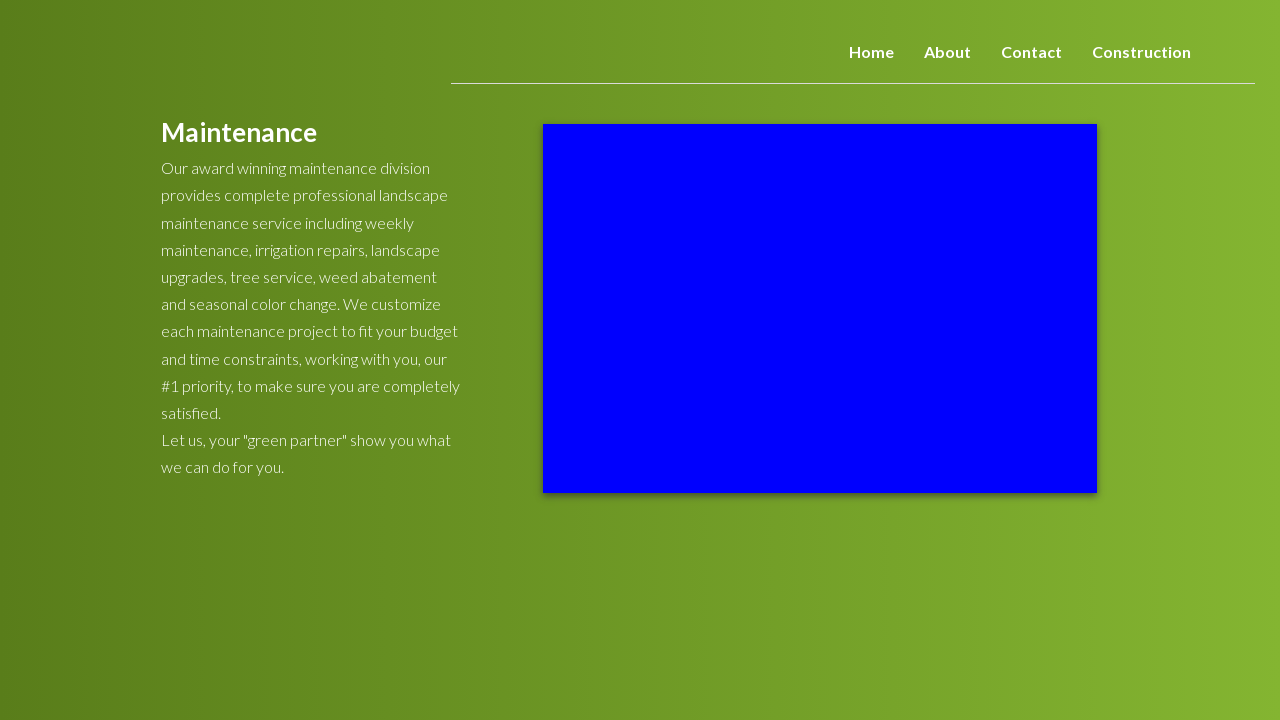
Task: Click the word 'satisfied.' ending the paragraph
Action: point(191,413)
